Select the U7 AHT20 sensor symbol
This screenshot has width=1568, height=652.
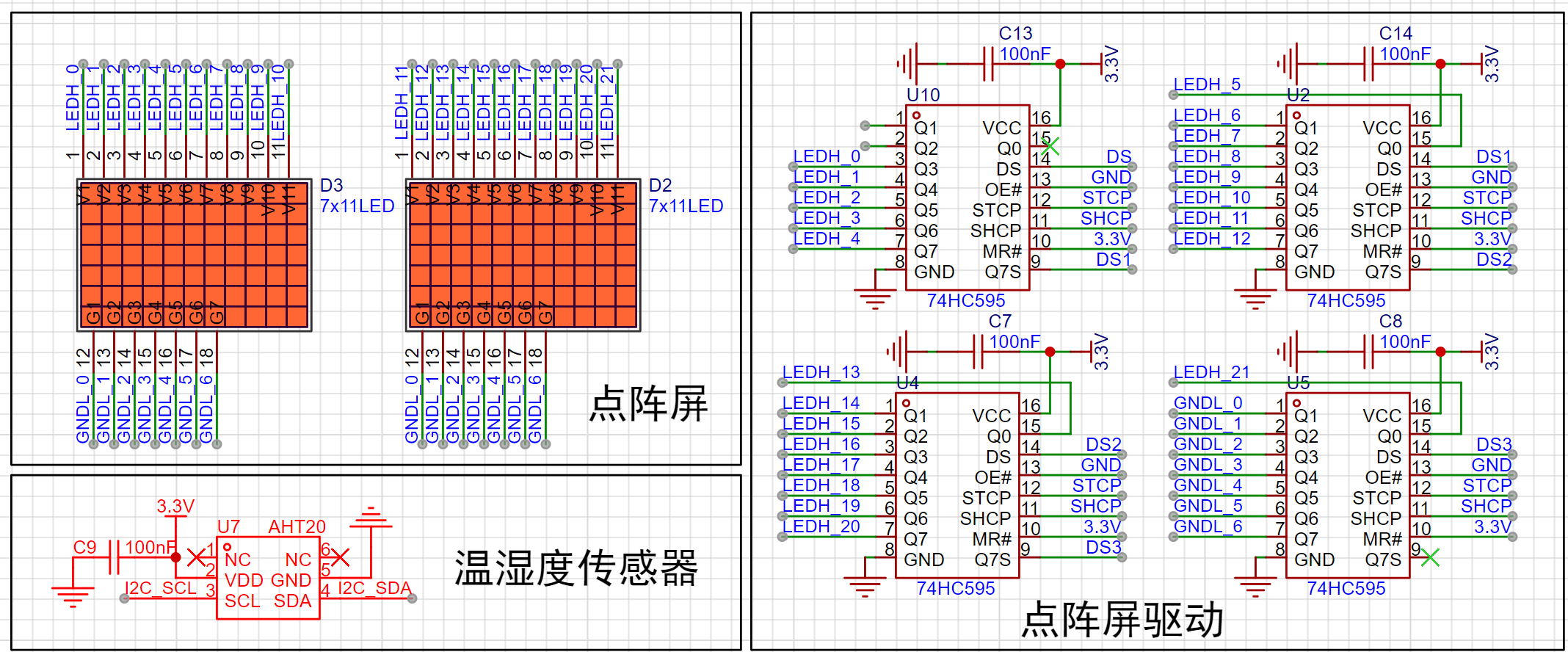tap(268, 579)
